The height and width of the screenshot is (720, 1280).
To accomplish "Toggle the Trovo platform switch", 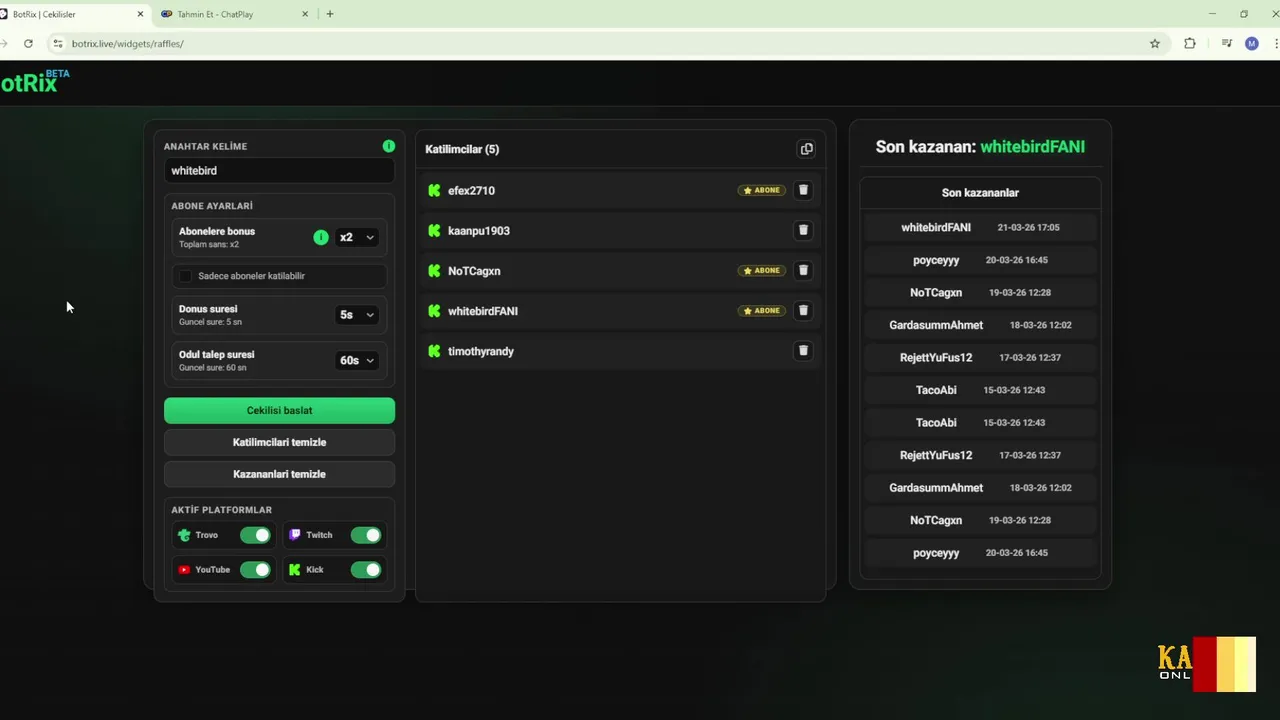I will [x=255, y=535].
